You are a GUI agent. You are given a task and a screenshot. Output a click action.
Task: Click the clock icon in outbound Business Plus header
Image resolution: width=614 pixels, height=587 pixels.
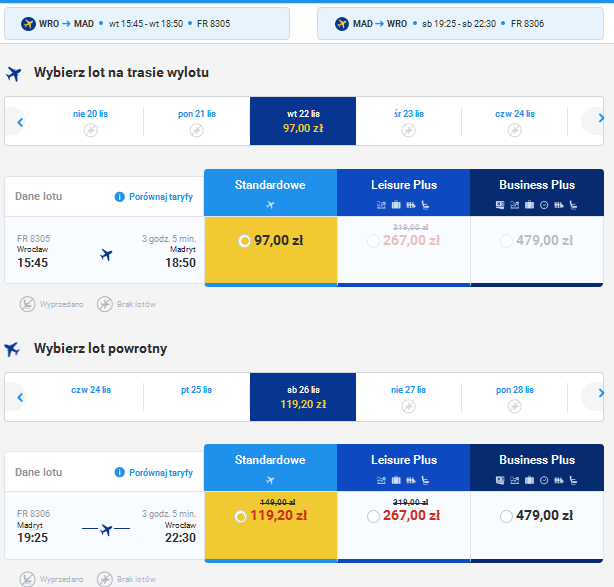click(544, 205)
